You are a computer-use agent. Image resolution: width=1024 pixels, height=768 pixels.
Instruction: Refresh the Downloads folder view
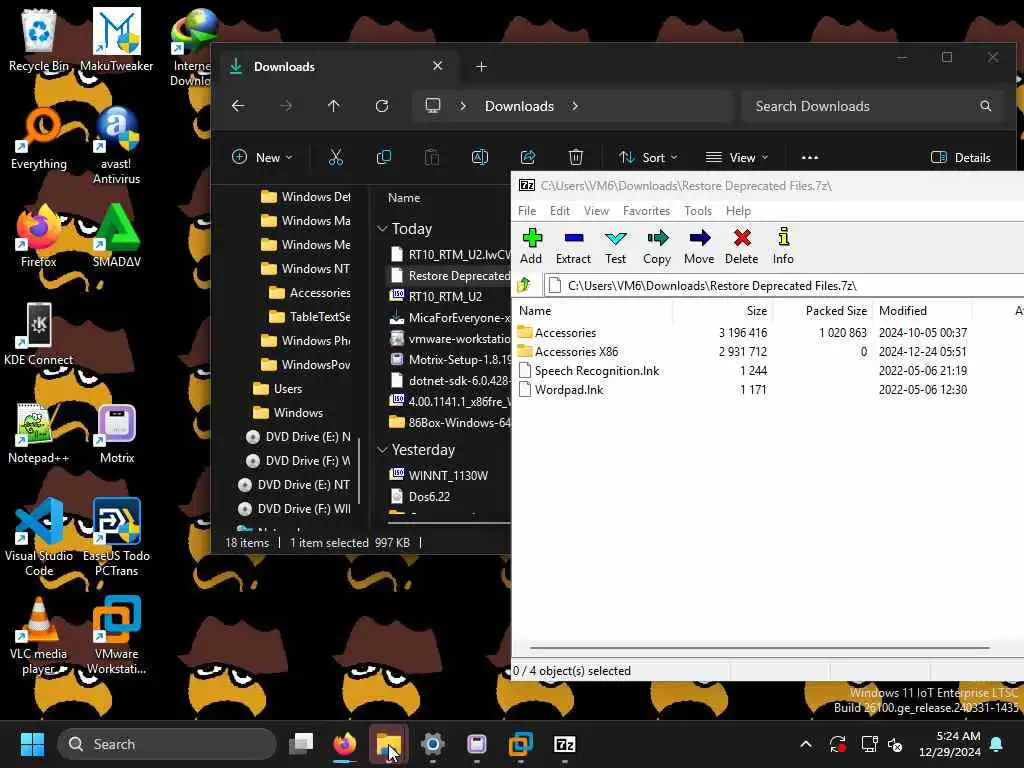point(382,106)
